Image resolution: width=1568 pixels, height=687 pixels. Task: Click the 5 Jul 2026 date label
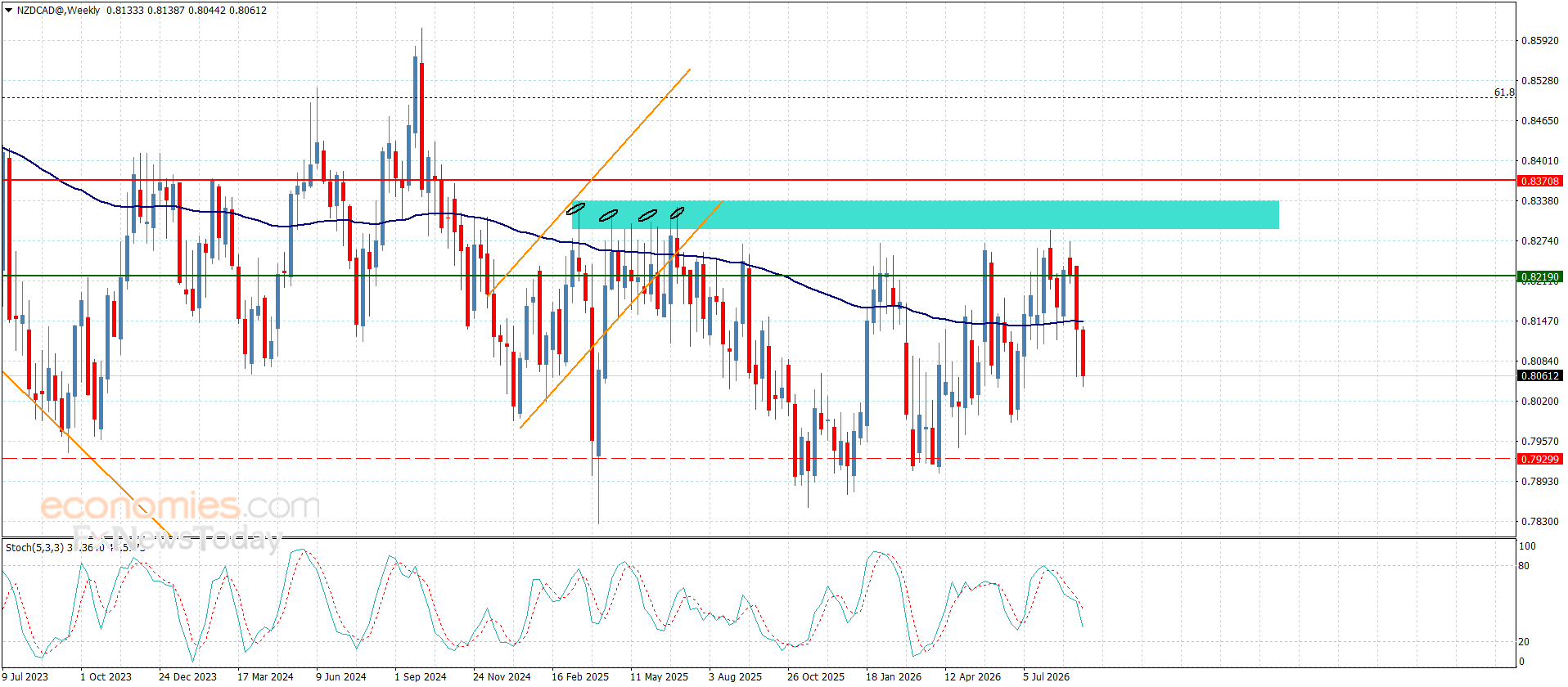1046,676
